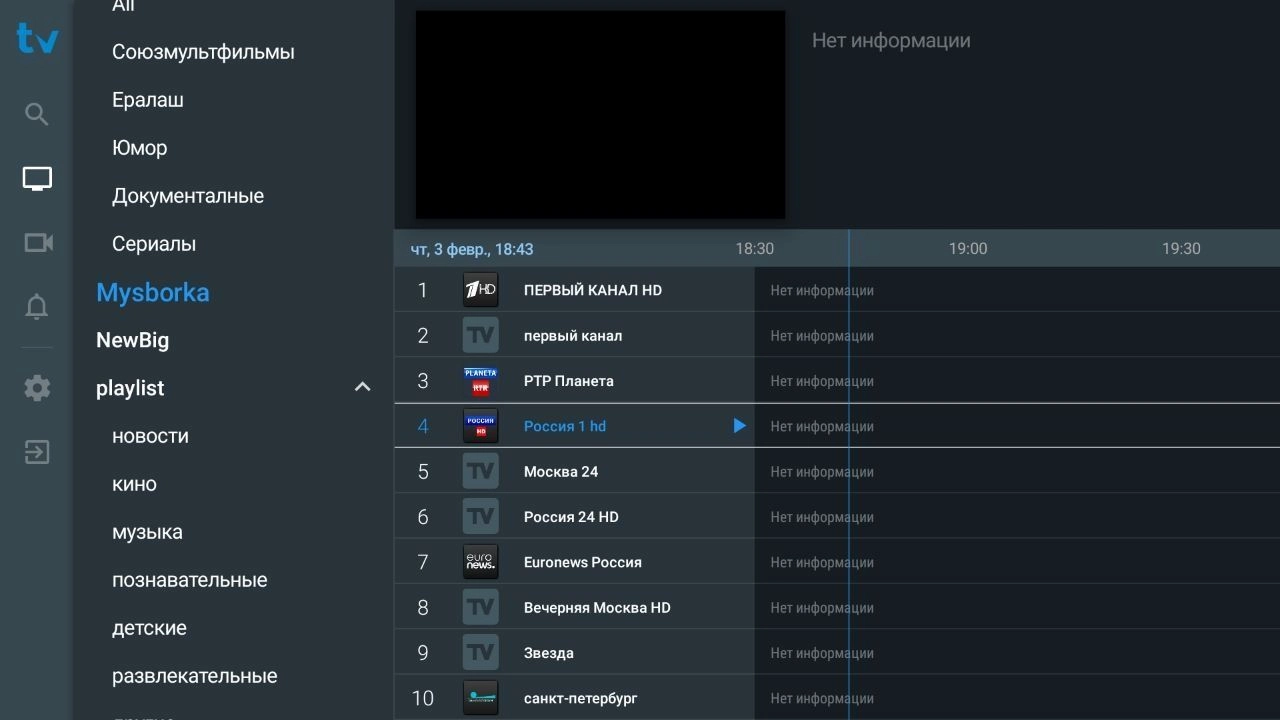Play the Россия 1 hd channel arrow
This screenshot has height=720, width=1280.
[x=739, y=426]
